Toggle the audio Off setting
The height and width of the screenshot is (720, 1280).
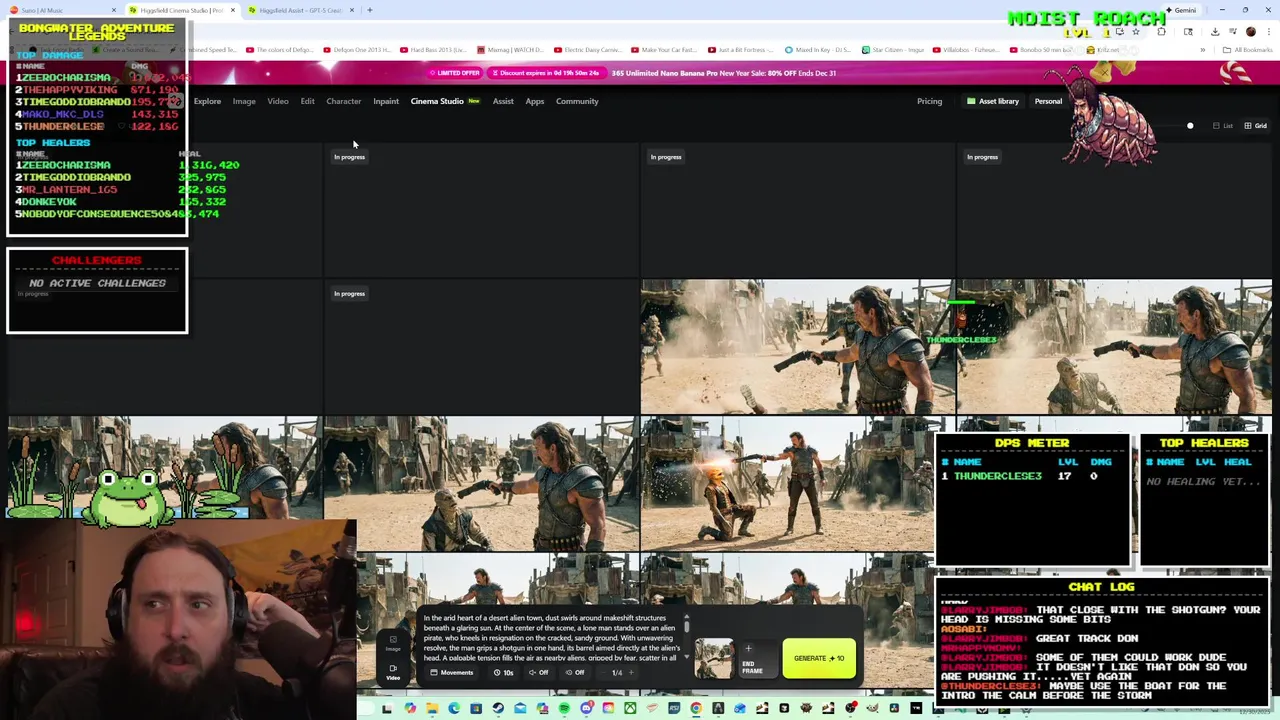(x=538, y=673)
